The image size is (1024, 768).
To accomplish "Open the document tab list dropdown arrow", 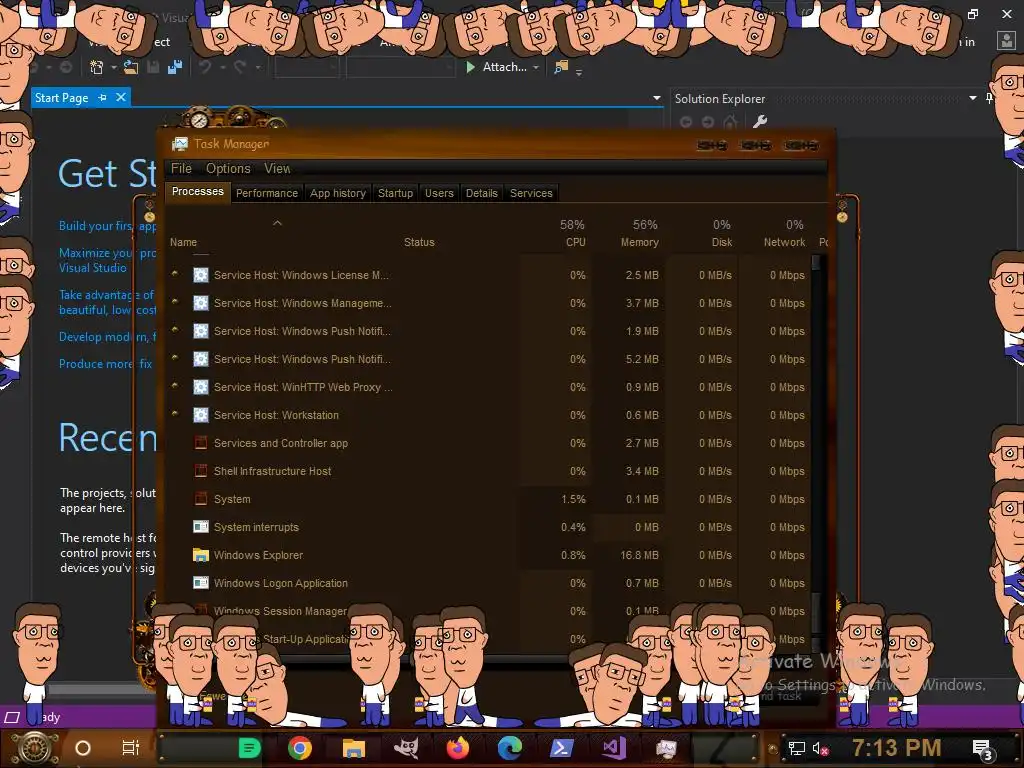I will coord(656,98).
